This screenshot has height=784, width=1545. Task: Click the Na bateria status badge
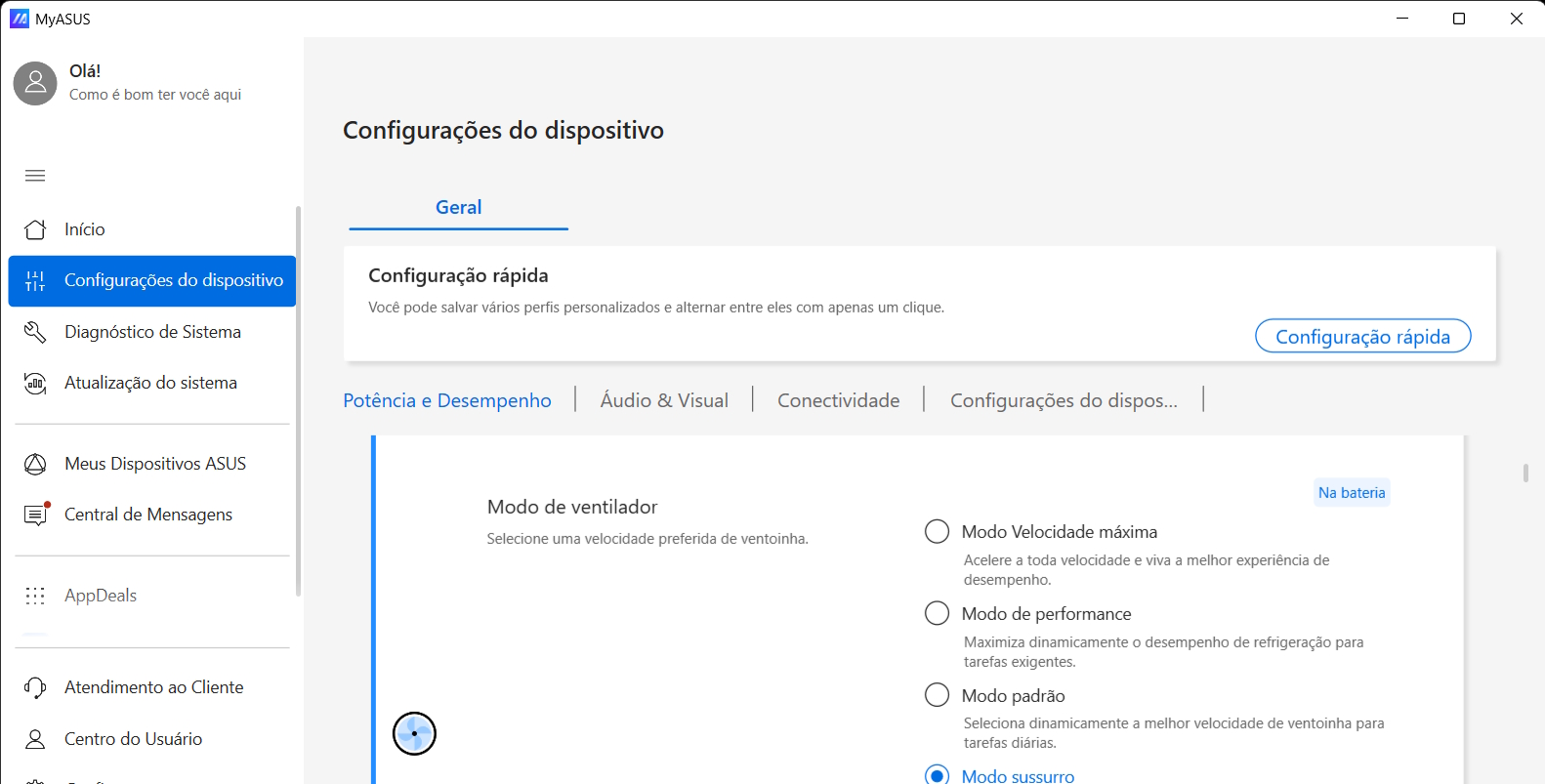pos(1352,492)
